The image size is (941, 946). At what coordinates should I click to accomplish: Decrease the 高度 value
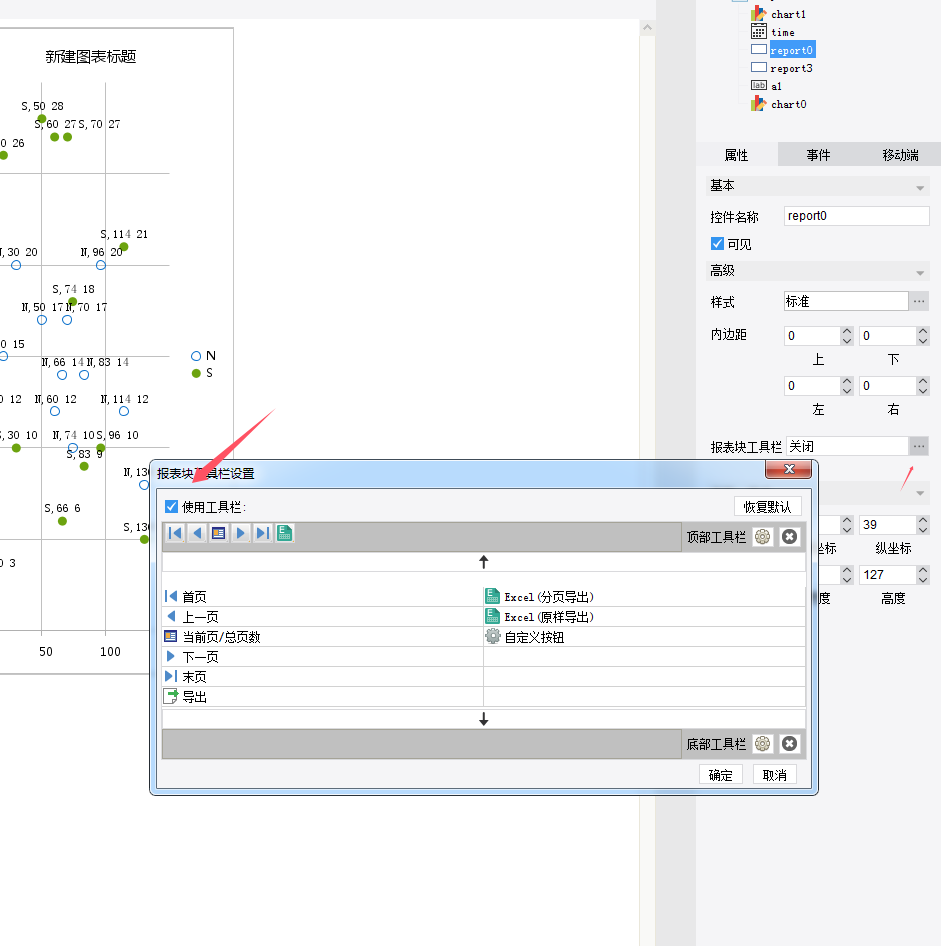click(x=923, y=579)
